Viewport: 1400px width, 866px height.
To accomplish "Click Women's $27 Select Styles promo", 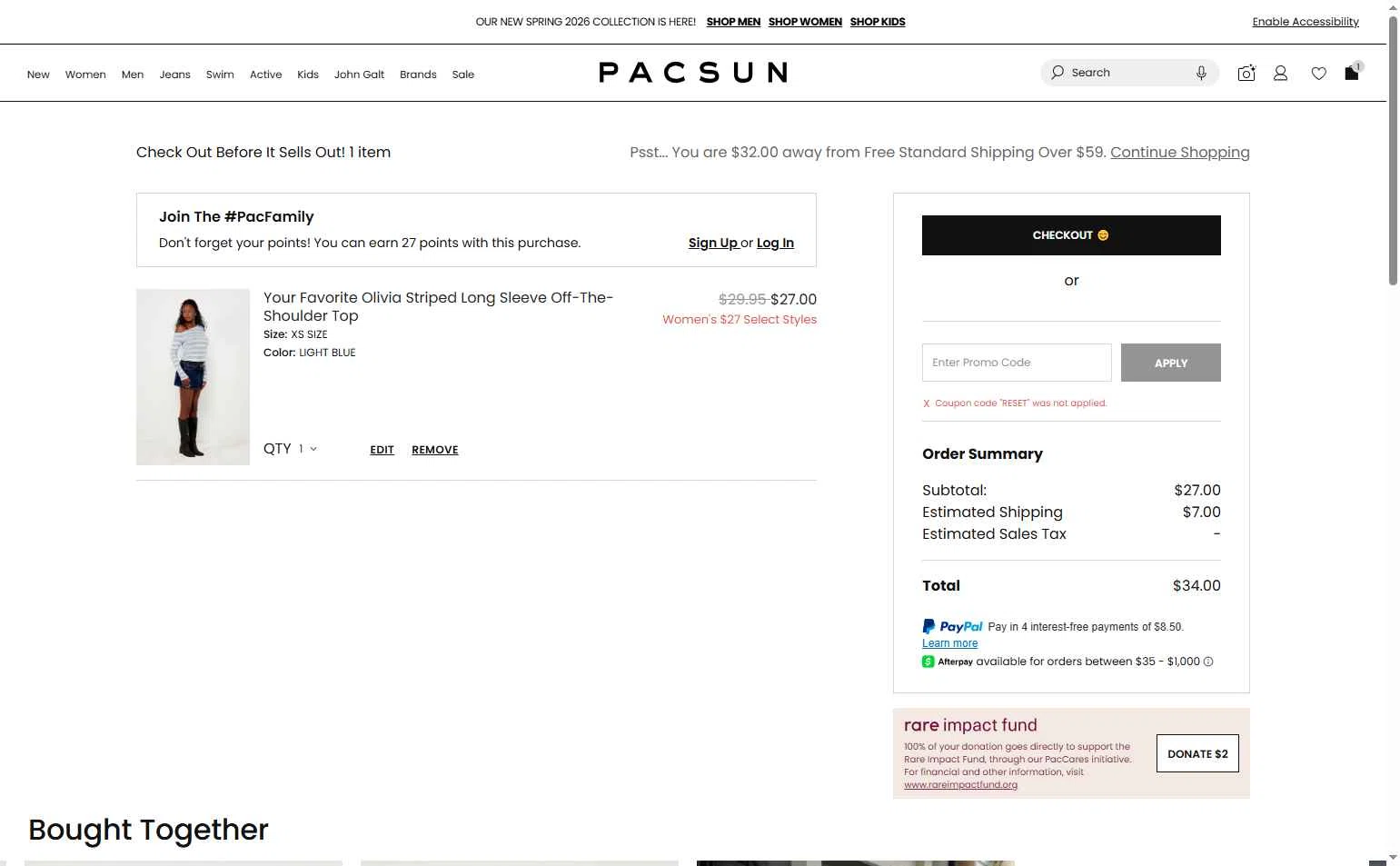I will click(740, 320).
